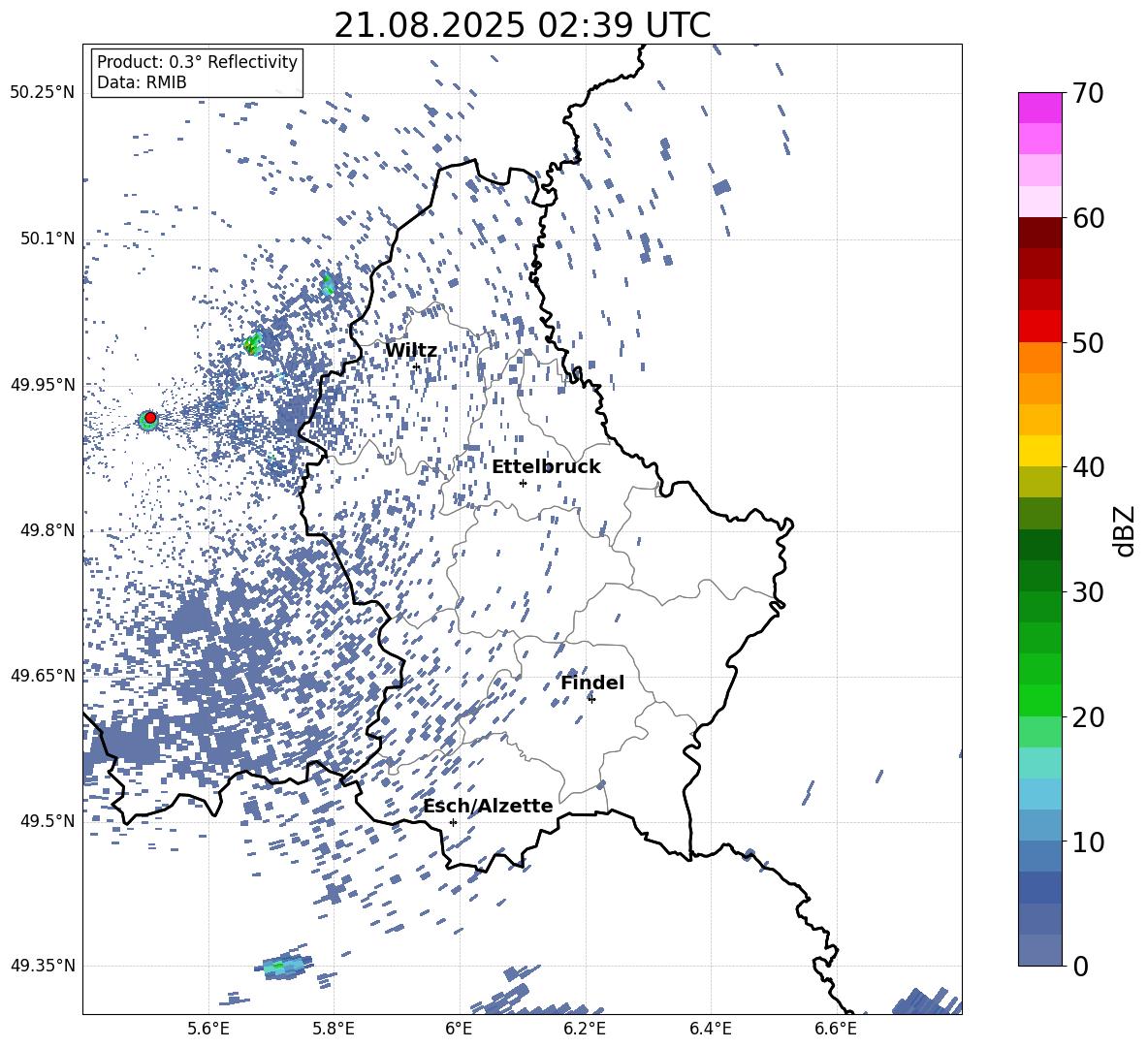Click the "Esch/Alzette" city label
1148x1048 pixels.
[x=488, y=806]
